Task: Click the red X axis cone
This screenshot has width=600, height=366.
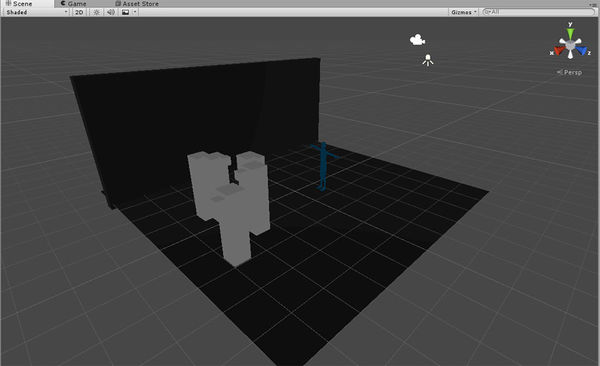Action: pyautogui.click(x=559, y=51)
